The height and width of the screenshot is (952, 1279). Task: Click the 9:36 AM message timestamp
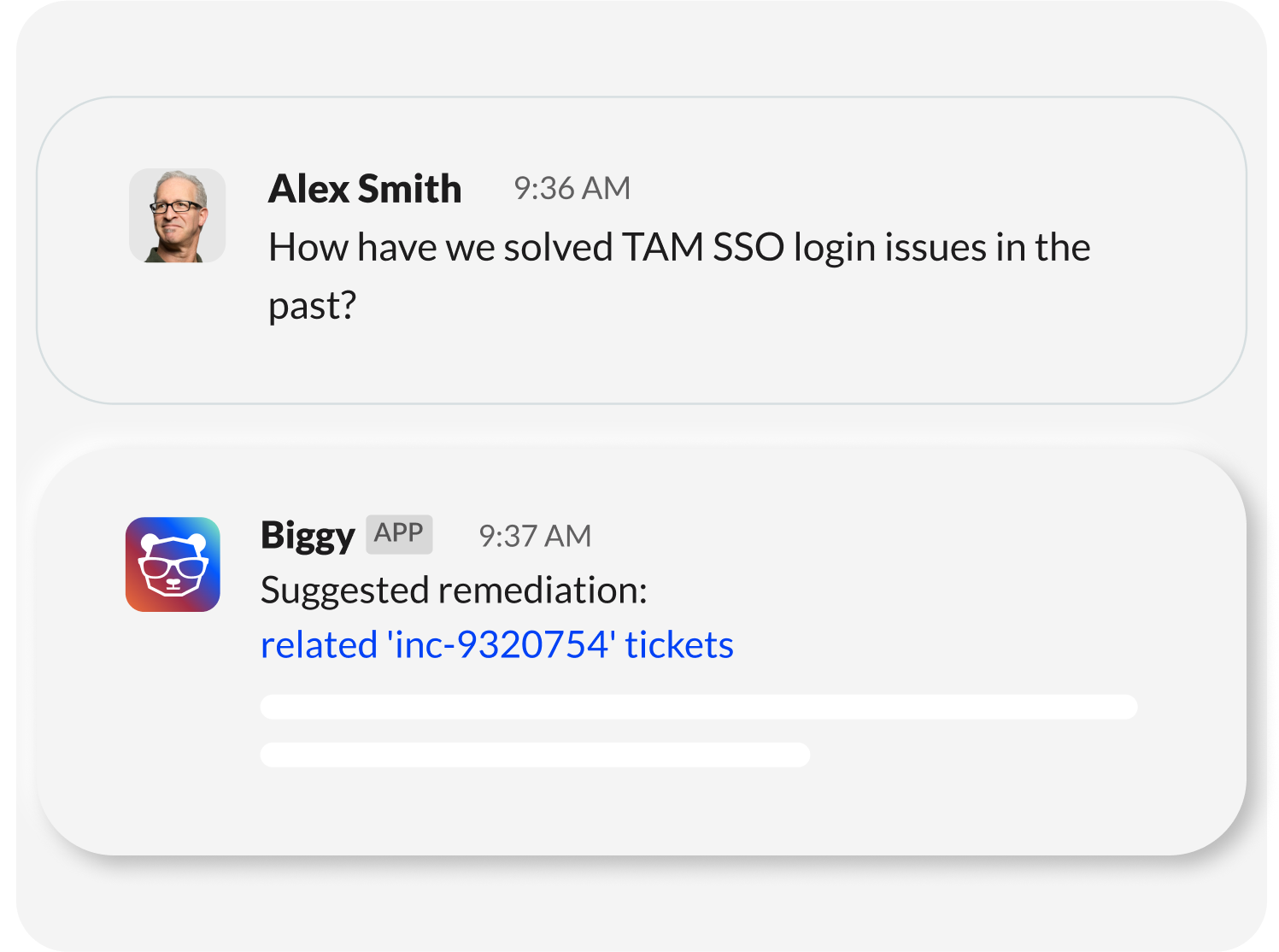click(572, 188)
